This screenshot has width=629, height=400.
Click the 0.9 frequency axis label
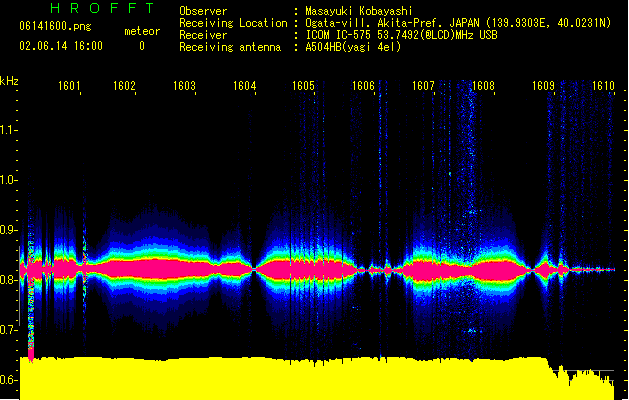coord(7,230)
